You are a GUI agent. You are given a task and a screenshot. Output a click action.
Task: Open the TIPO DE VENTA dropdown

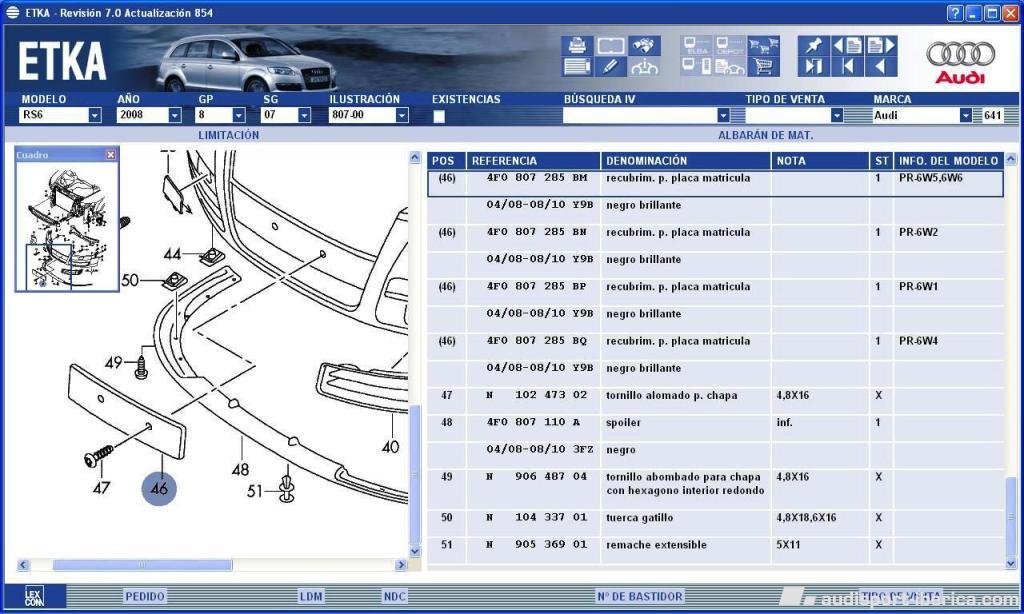point(837,115)
